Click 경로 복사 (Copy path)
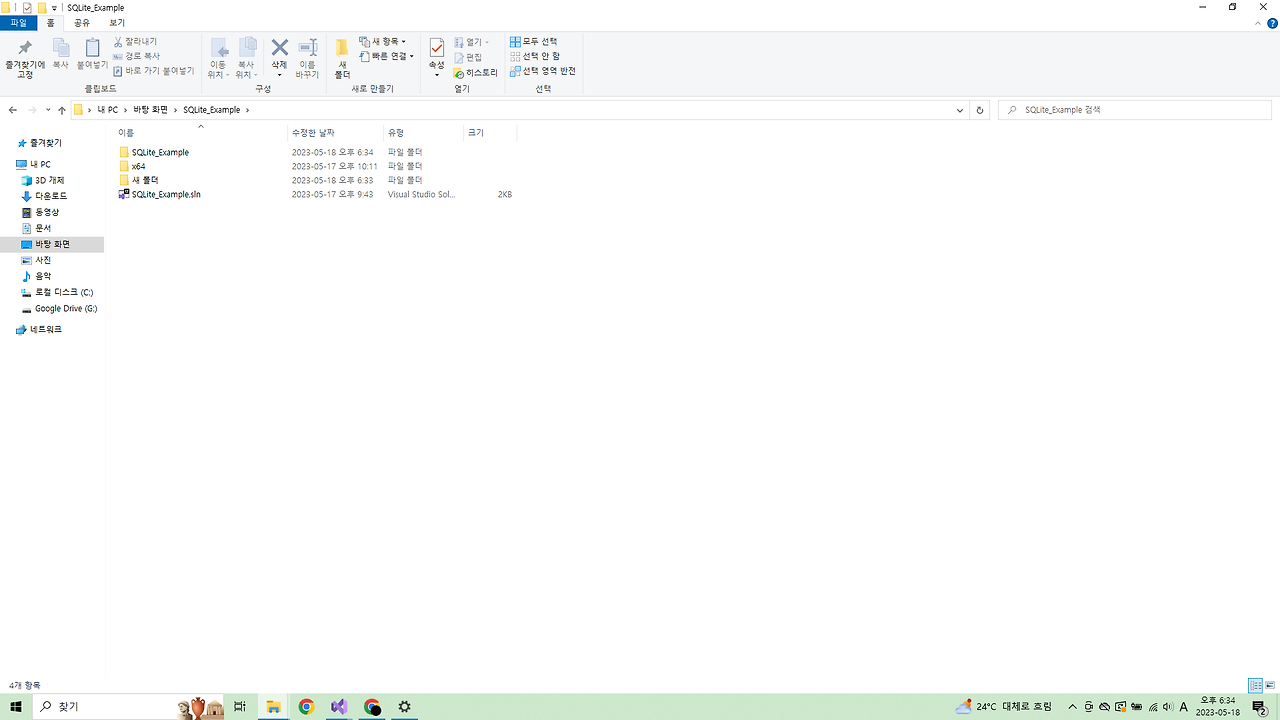The width and height of the screenshot is (1280, 720). pos(136,56)
